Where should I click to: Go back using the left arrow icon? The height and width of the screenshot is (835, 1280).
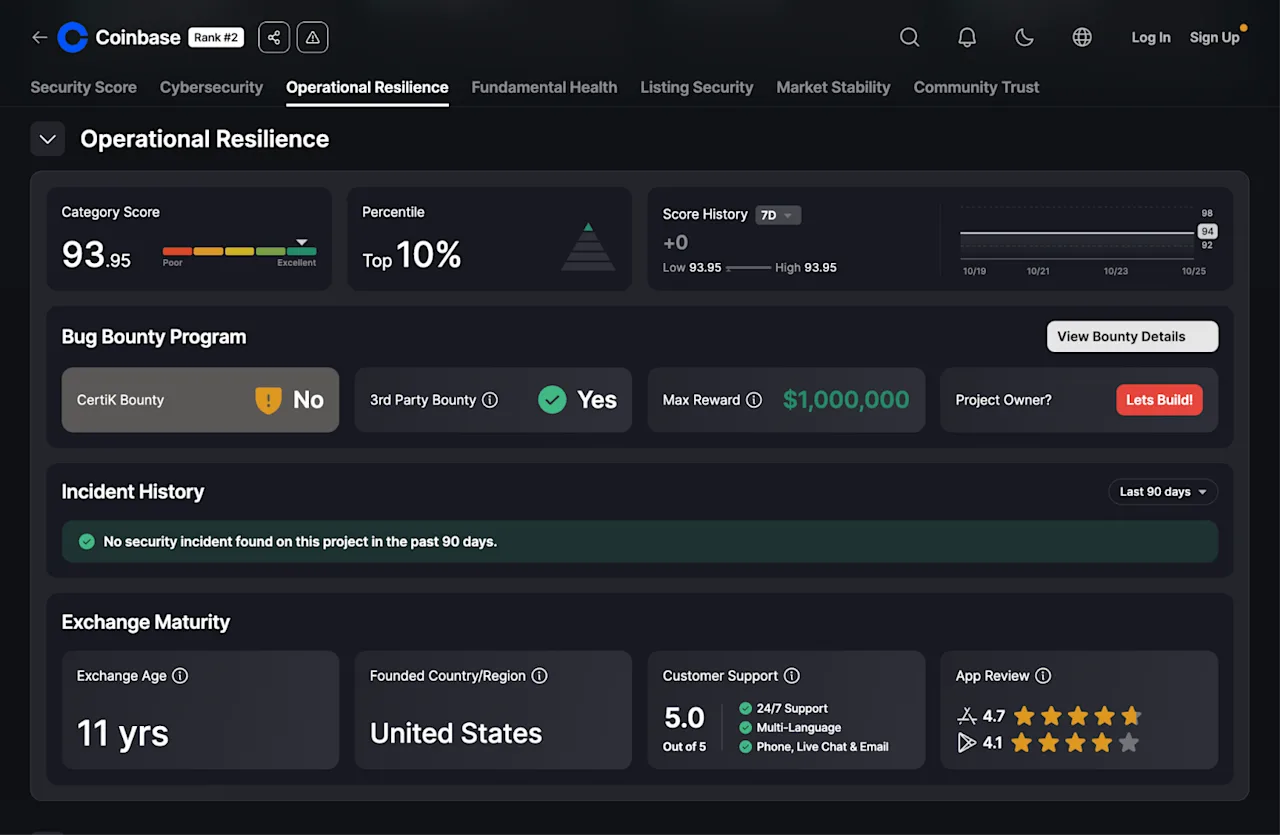[39, 38]
